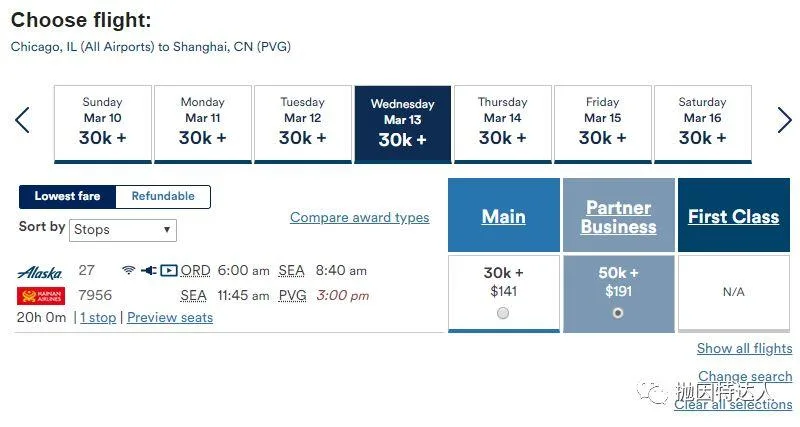
Task: Switch to Refundable fare option
Action: [163, 196]
